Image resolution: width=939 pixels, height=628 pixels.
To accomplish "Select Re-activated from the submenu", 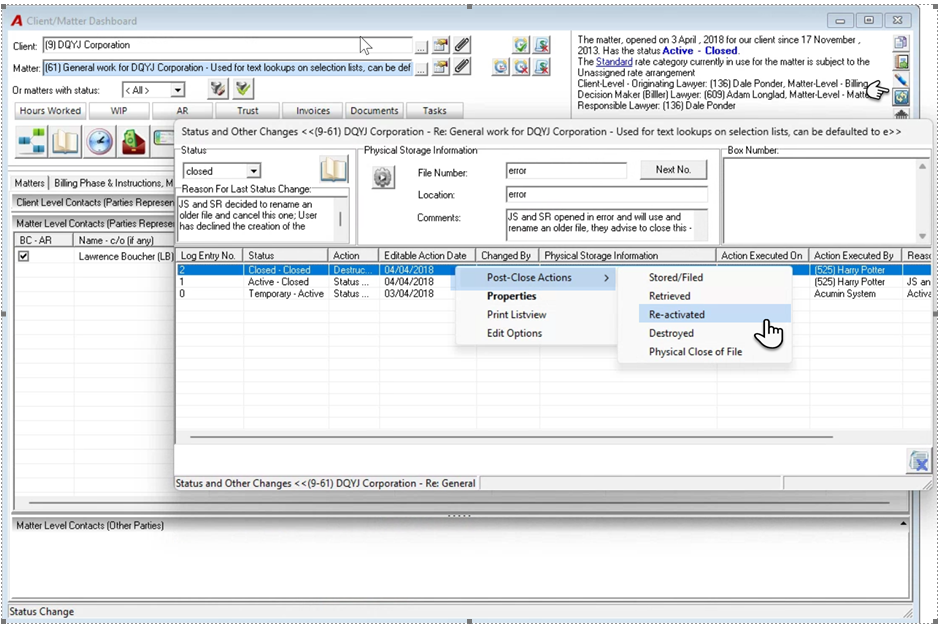I will pos(713,315).
